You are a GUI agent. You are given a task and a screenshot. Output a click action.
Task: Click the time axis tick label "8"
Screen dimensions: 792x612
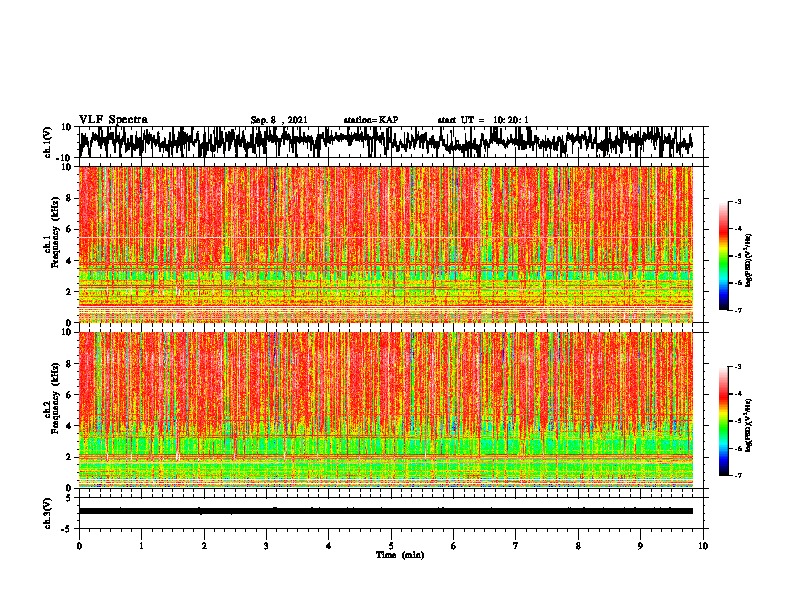tap(578, 546)
